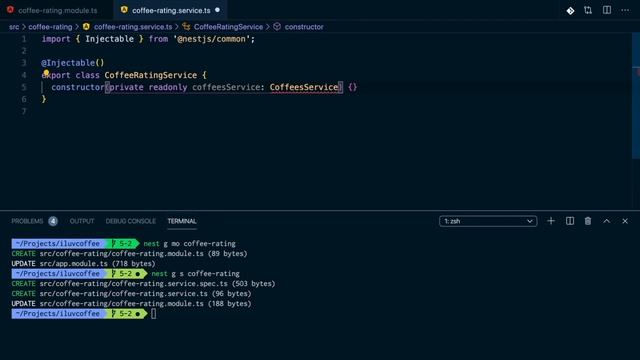The image size is (640, 360).
Task: Maximize panel with up chevron
Action: point(607,221)
